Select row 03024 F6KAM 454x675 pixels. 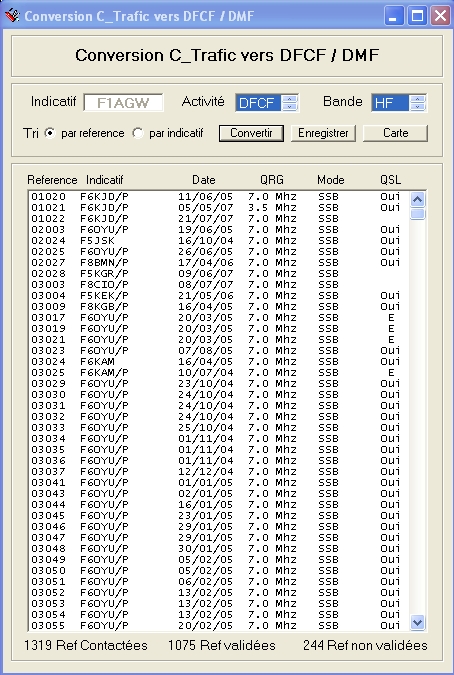[x=219, y=362]
